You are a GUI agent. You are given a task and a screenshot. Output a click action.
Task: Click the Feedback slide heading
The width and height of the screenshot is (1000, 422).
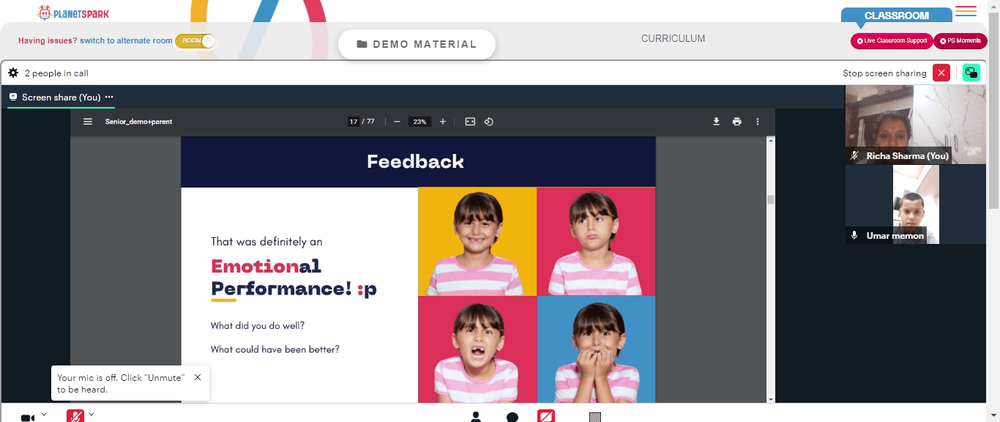(x=415, y=161)
